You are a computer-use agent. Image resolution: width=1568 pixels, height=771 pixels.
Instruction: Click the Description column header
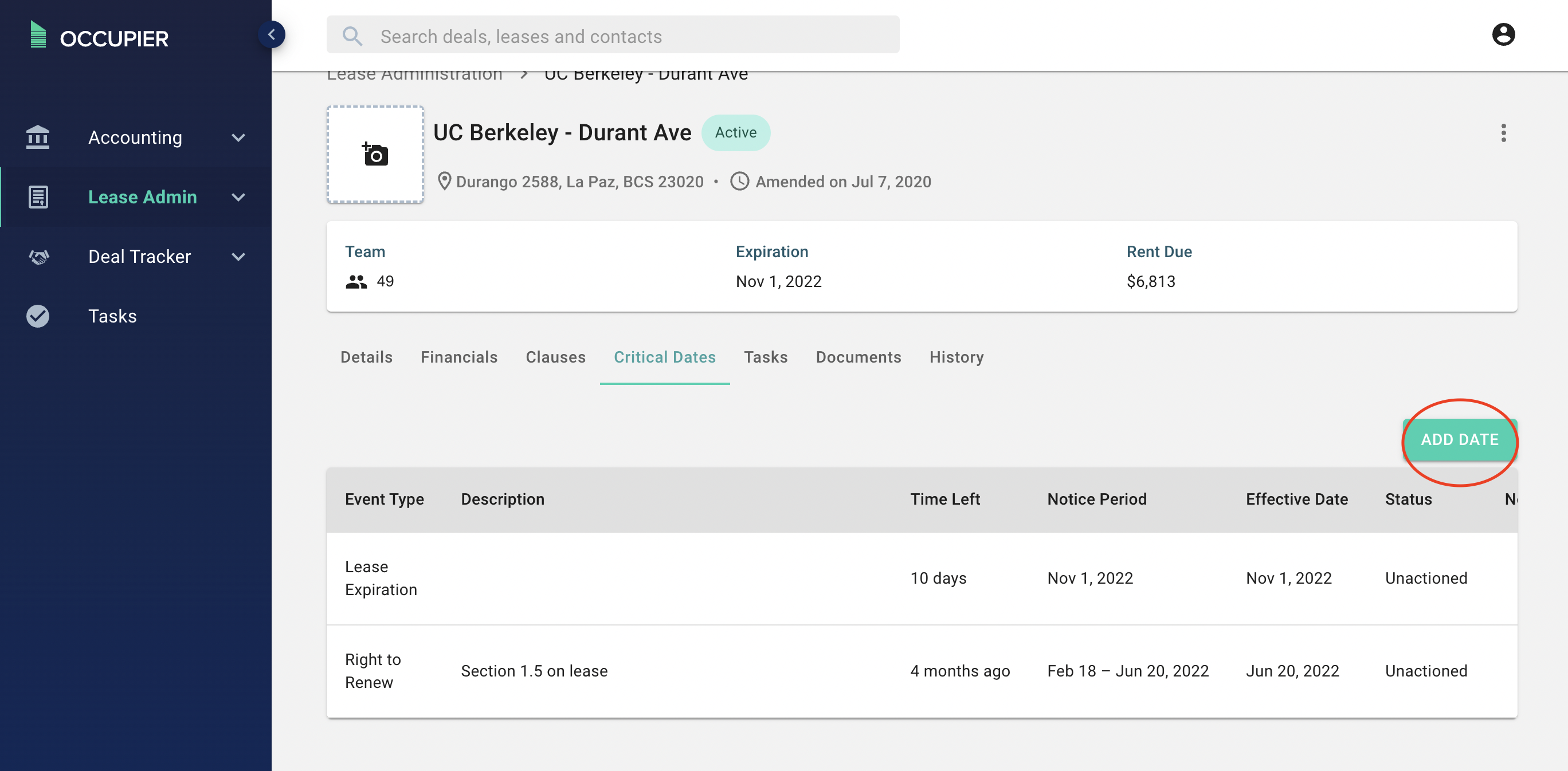point(502,499)
